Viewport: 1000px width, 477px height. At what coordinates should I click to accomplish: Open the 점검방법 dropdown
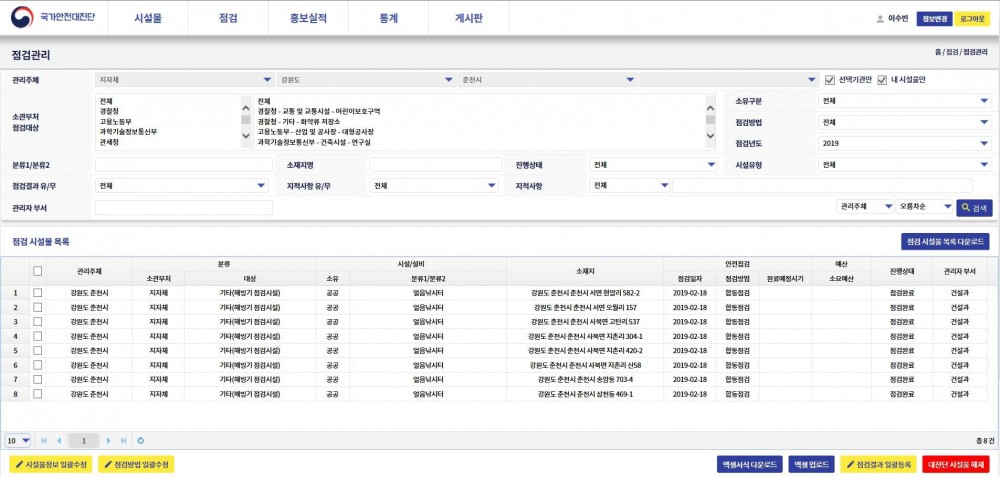pyautogui.click(x=904, y=122)
